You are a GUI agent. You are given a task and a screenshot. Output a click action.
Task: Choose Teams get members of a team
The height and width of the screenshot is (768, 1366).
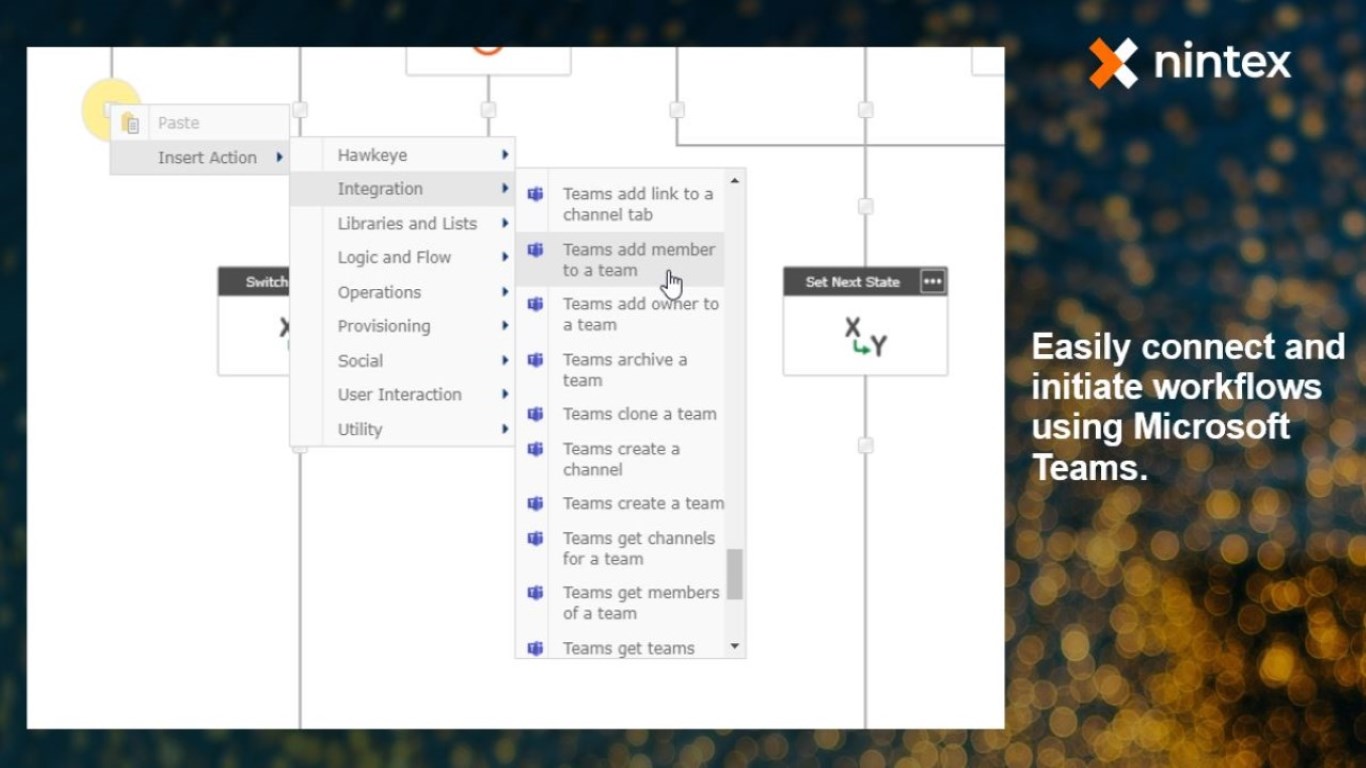(x=620, y=603)
